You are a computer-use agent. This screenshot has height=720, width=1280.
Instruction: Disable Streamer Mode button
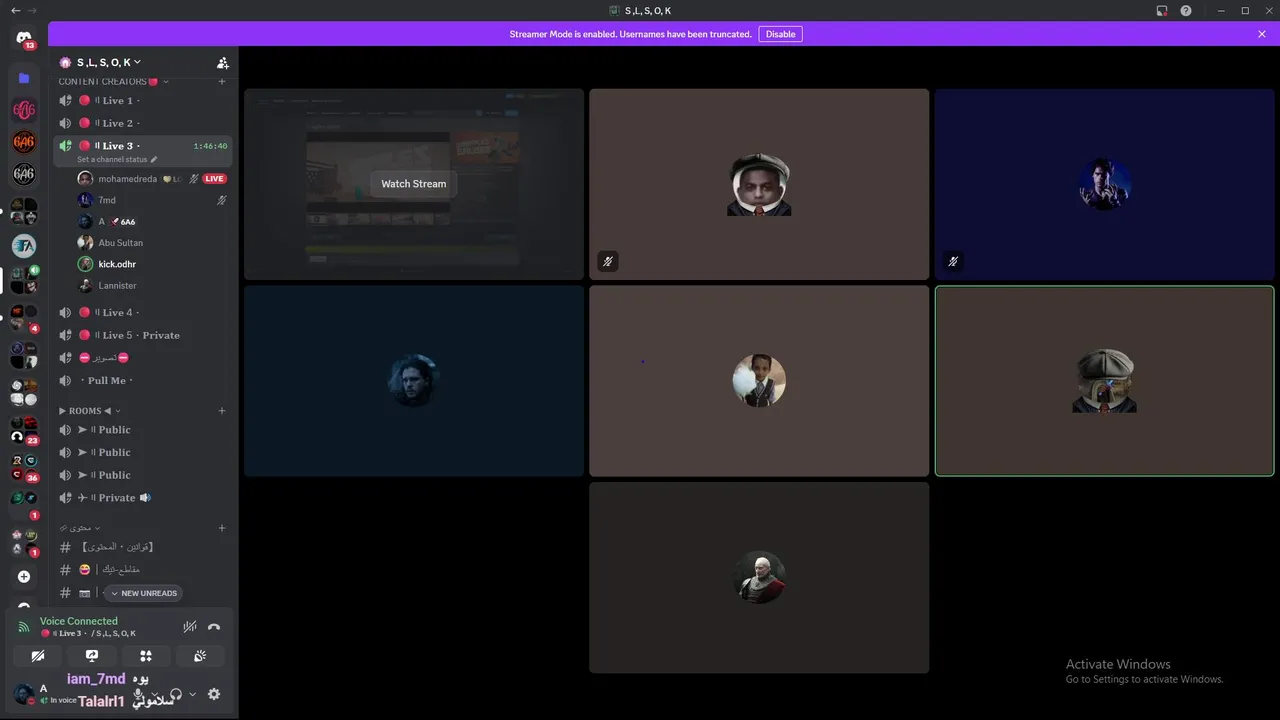click(780, 34)
